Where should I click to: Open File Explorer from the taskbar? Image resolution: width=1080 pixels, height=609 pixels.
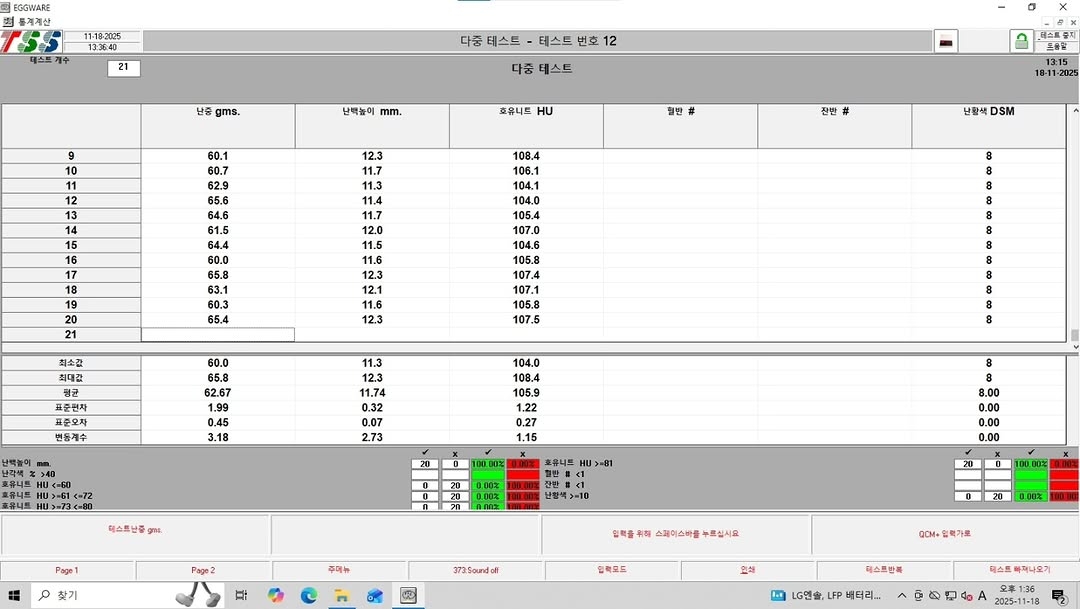tap(342, 595)
